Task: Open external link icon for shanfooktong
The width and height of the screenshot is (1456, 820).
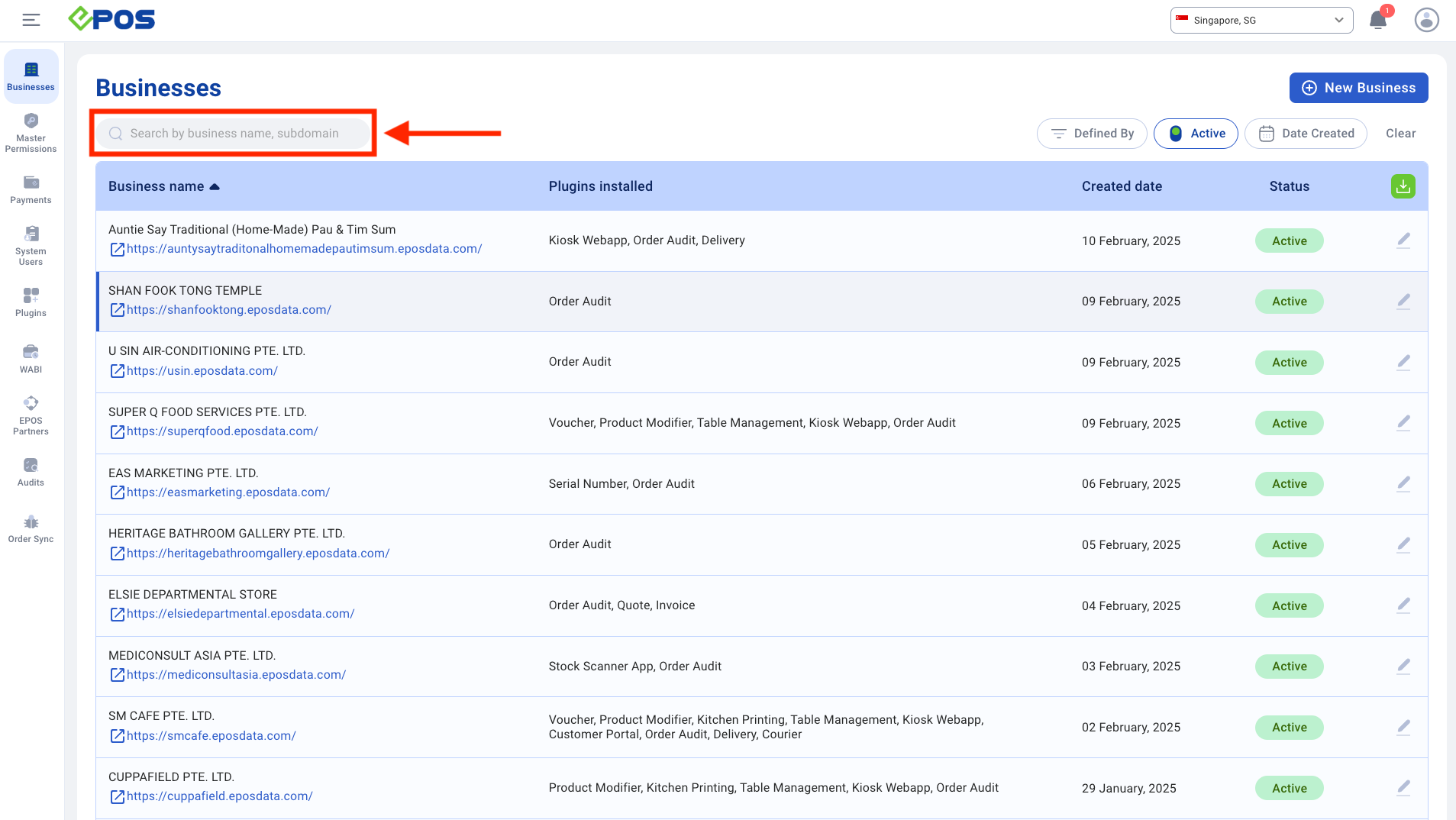Action: pyautogui.click(x=117, y=310)
